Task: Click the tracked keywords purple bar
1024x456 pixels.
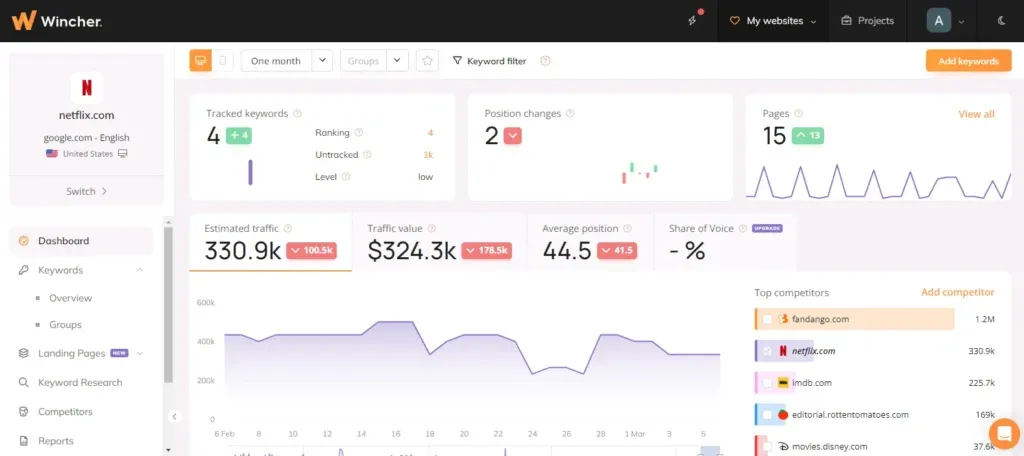Action: click(250, 172)
